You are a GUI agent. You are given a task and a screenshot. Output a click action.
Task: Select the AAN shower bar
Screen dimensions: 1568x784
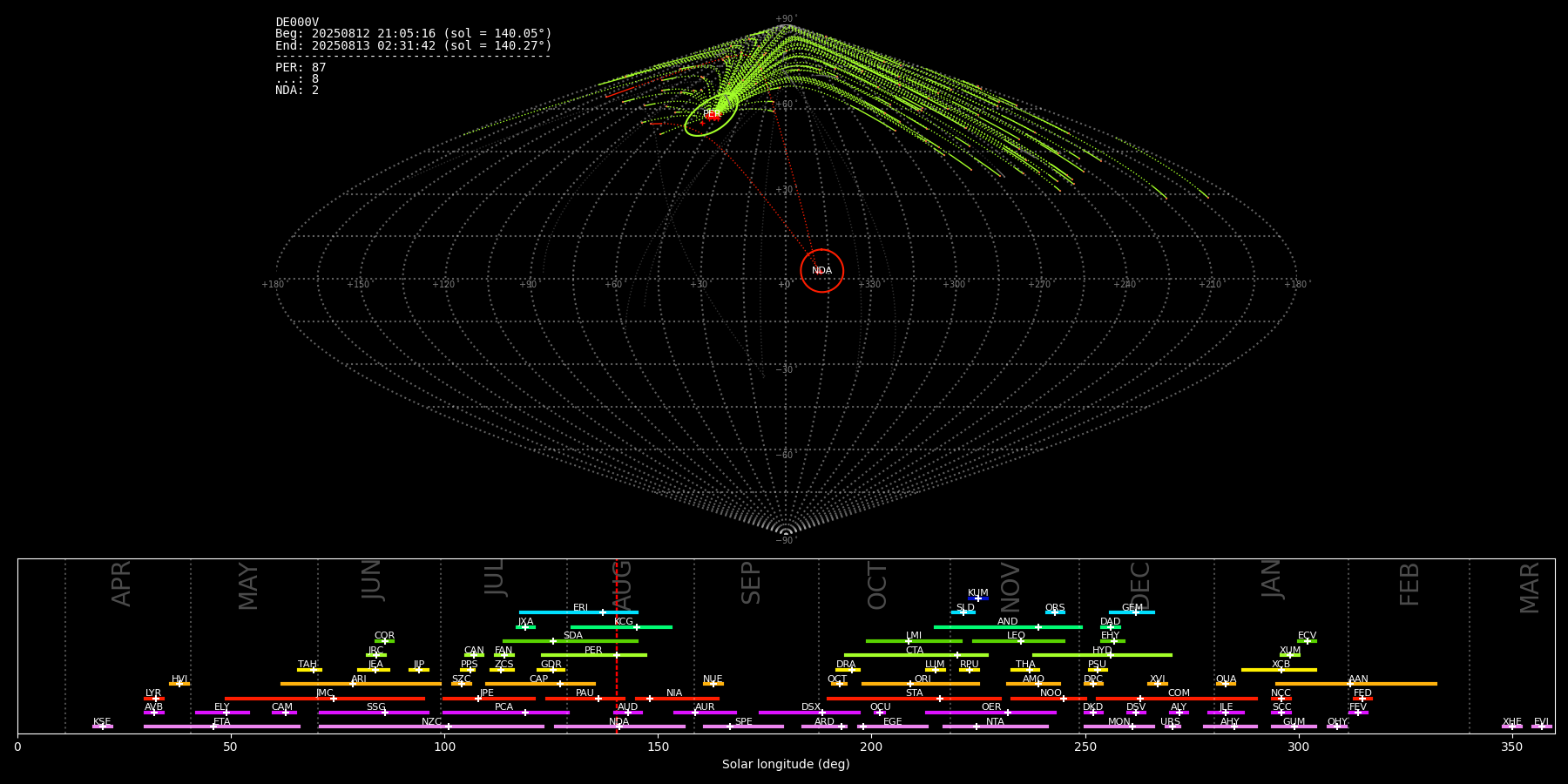[1356, 684]
